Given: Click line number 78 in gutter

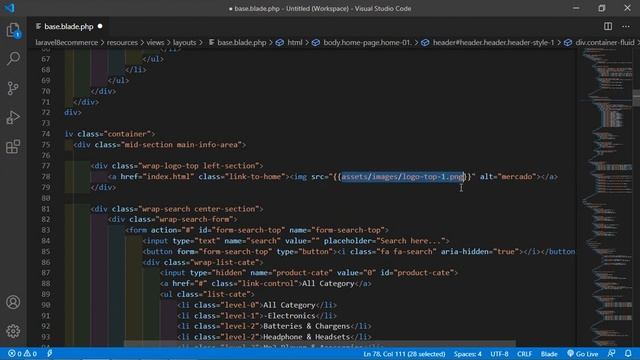Looking at the screenshot, I should (x=46, y=177).
